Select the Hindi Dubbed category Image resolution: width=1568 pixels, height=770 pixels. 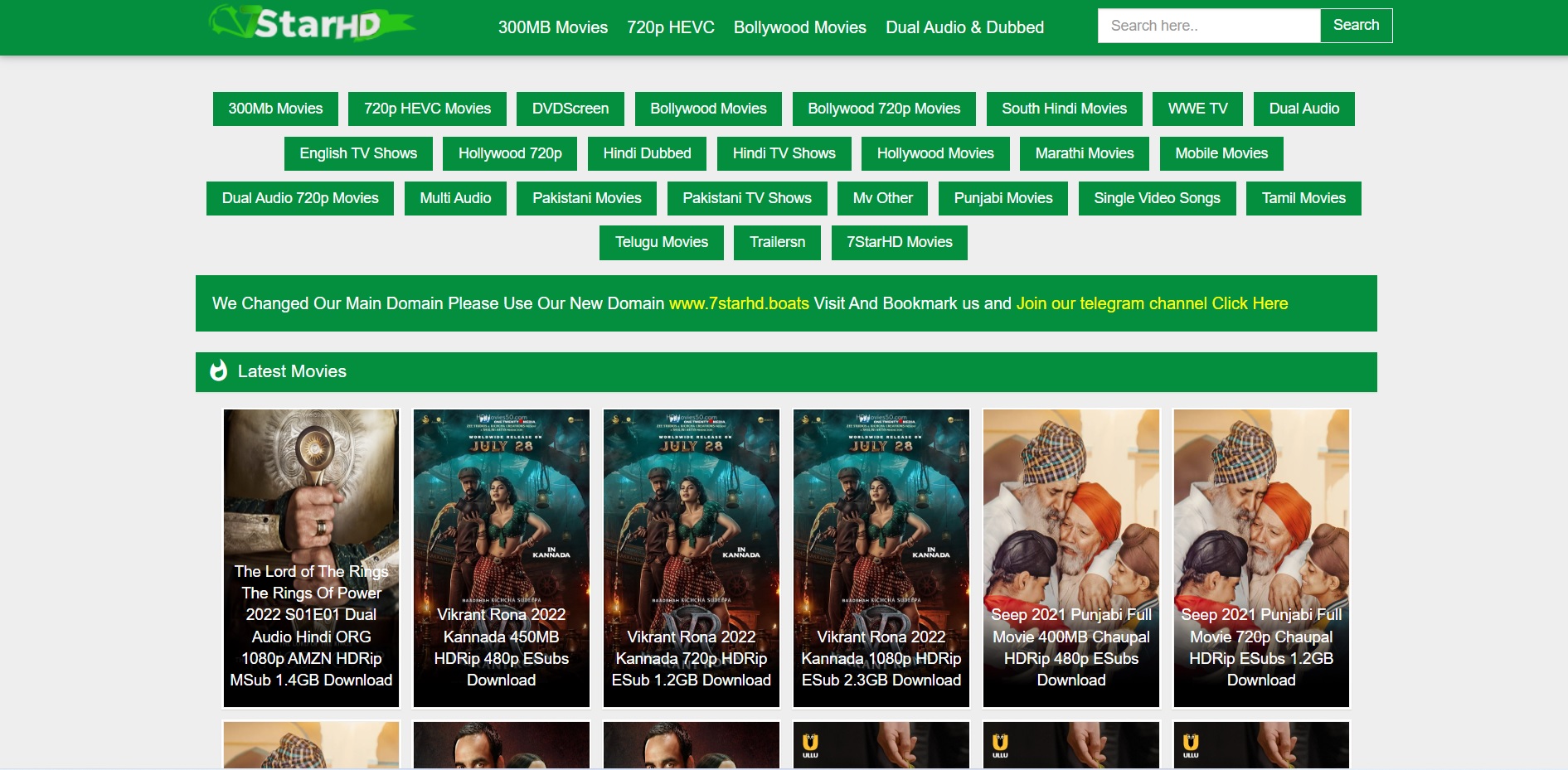click(647, 153)
